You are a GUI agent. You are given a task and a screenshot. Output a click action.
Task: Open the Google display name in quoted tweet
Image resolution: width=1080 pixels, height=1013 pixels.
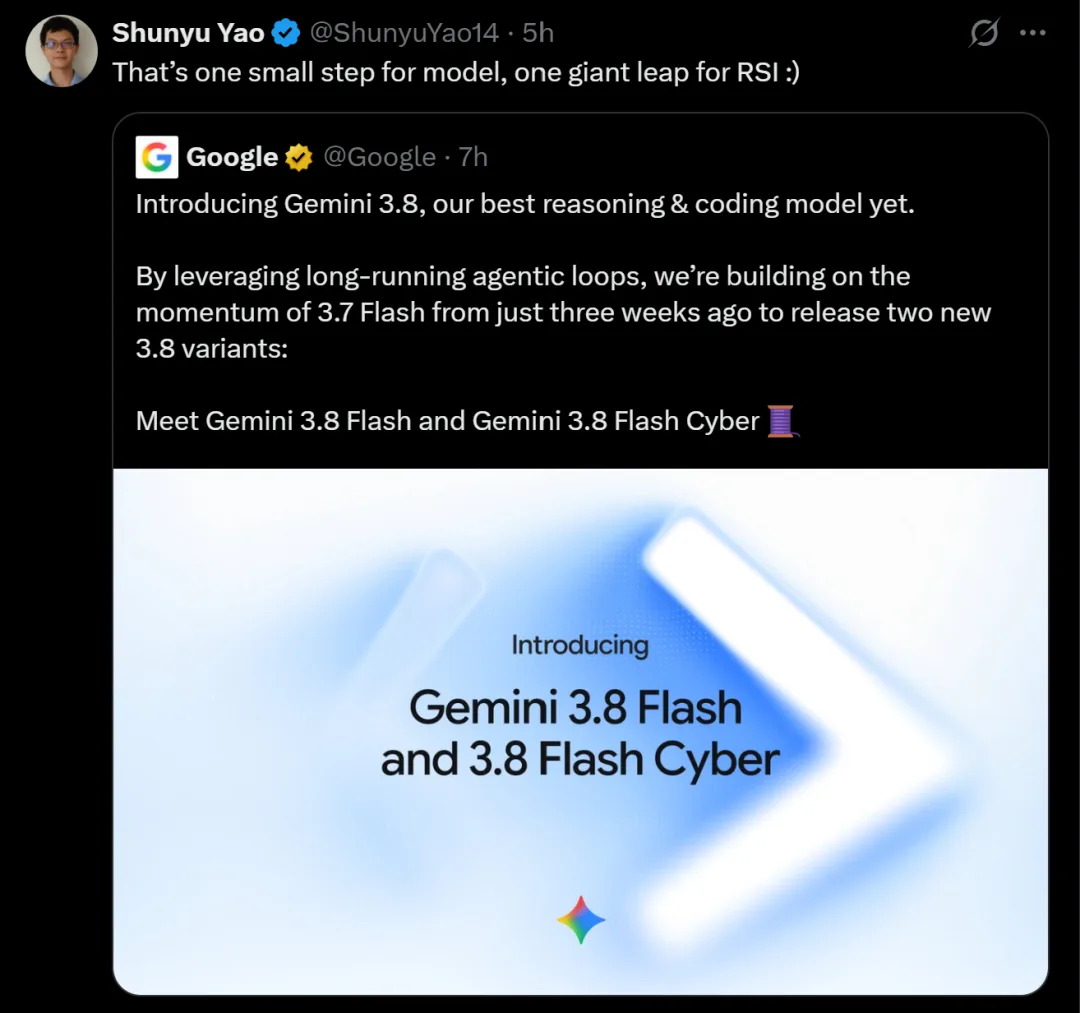pos(232,157)
